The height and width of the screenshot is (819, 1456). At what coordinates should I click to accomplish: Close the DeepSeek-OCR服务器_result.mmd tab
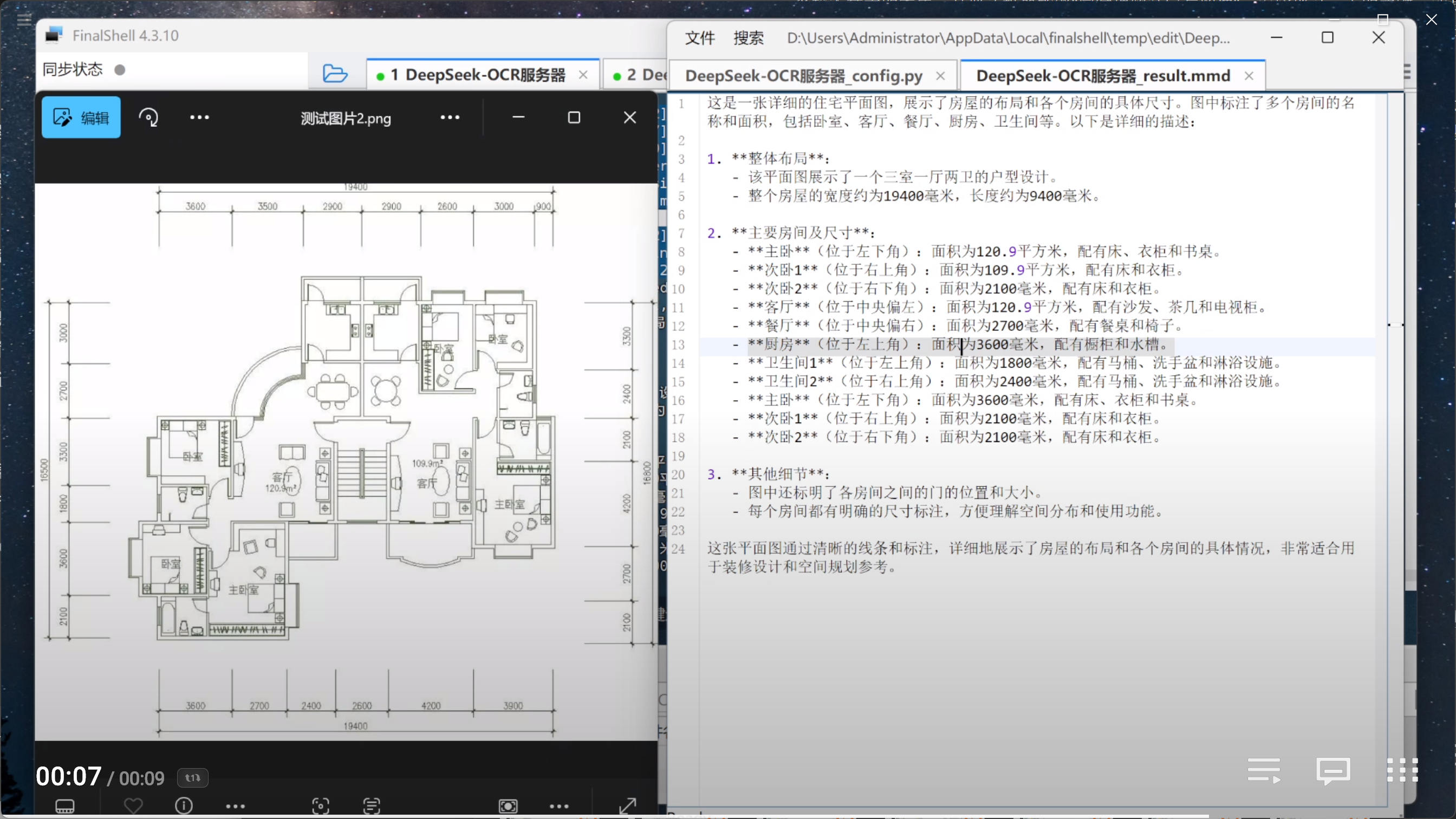[x=1249, y=76]
